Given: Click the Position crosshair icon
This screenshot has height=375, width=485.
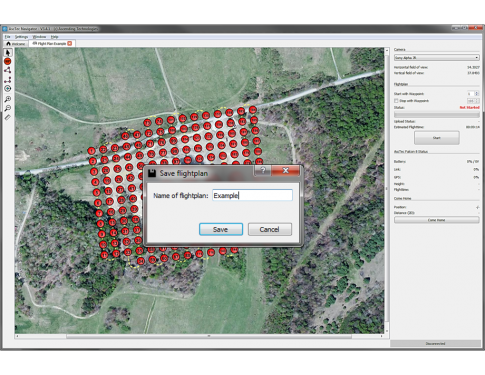Looking at the screenshot, I should click(478, 207).
